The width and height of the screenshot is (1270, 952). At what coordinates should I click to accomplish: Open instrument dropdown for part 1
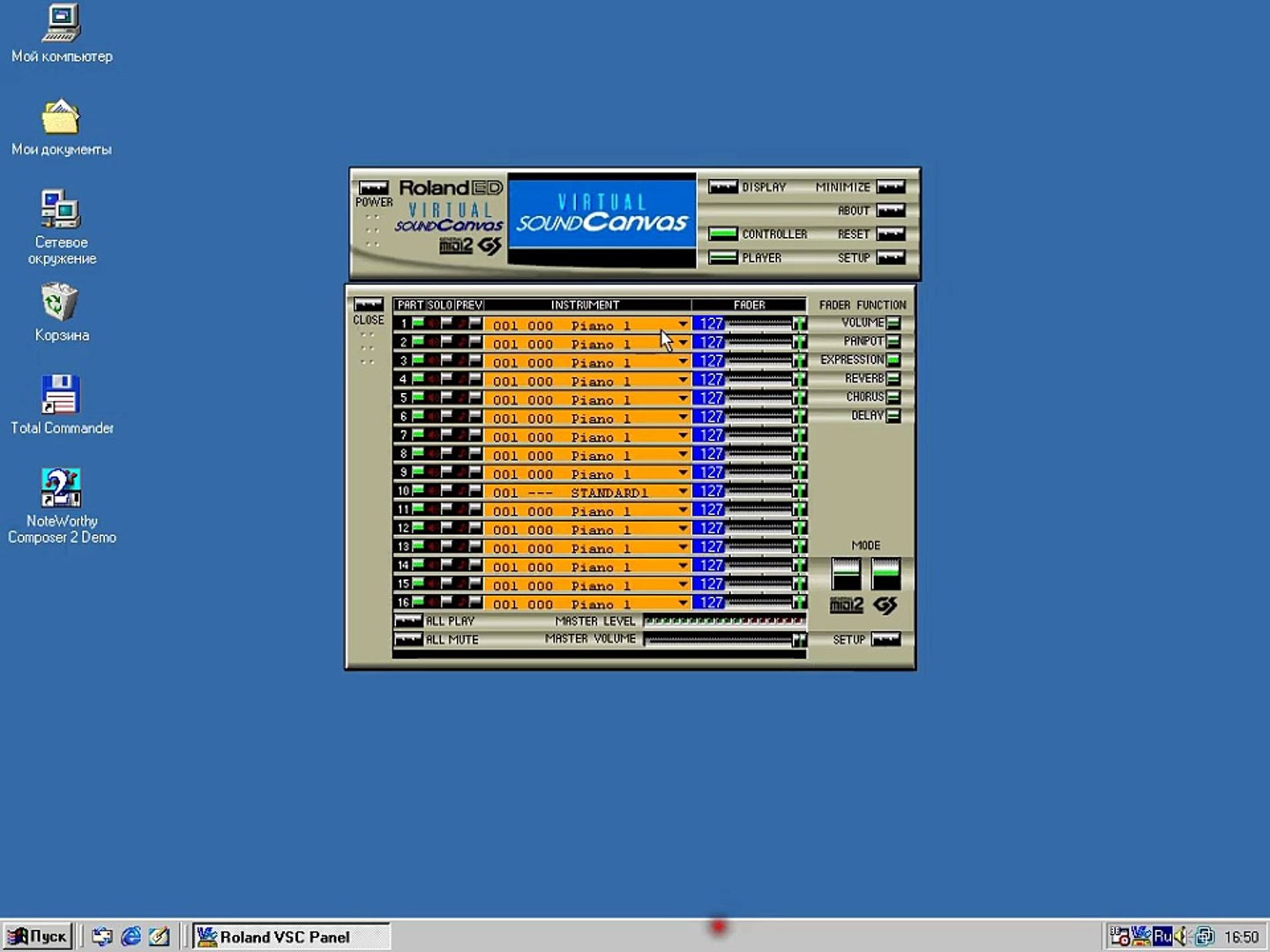[683, 324]
